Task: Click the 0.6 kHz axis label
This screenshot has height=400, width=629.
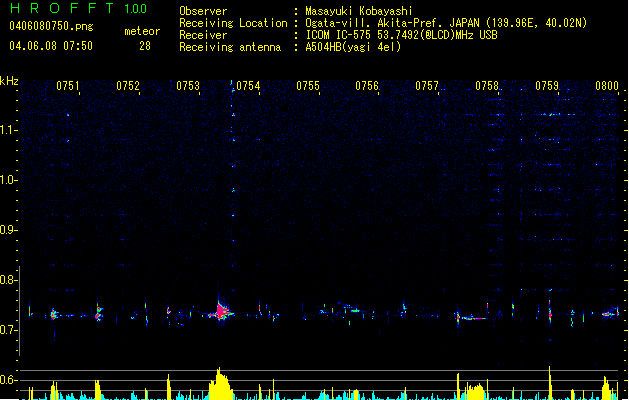Action: [9, 380]
